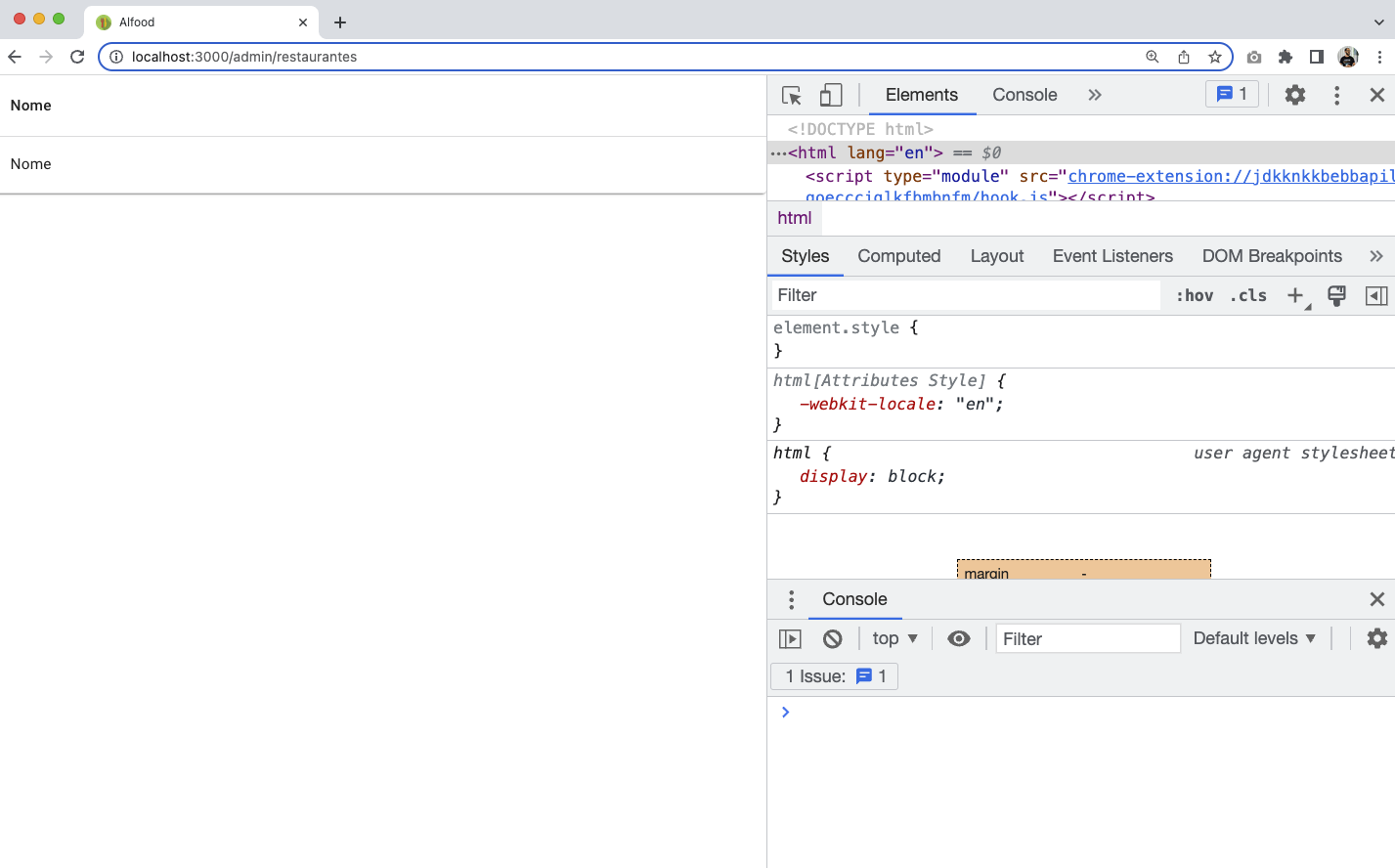Open DevTools settings gear
The image size is (1395, 868).
[x=1295, y=95]
